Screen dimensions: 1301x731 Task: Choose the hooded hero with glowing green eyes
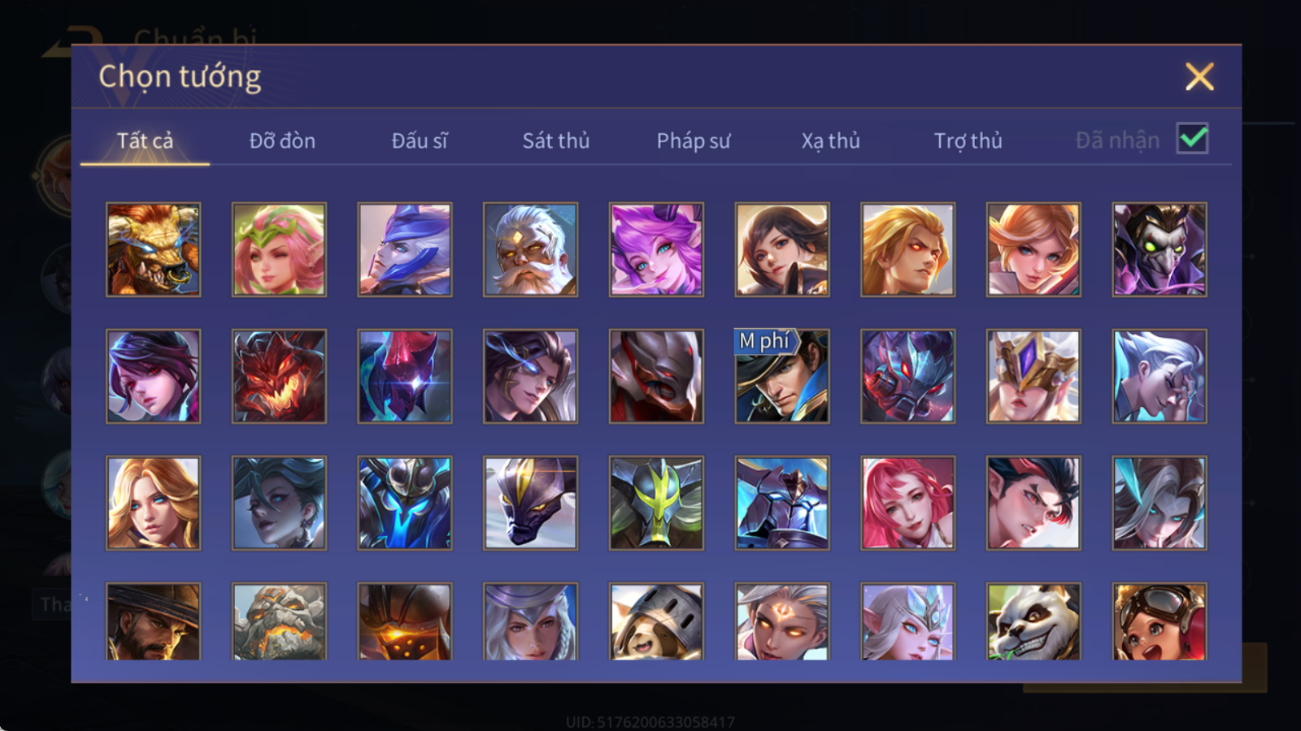tap(1159, 249)
